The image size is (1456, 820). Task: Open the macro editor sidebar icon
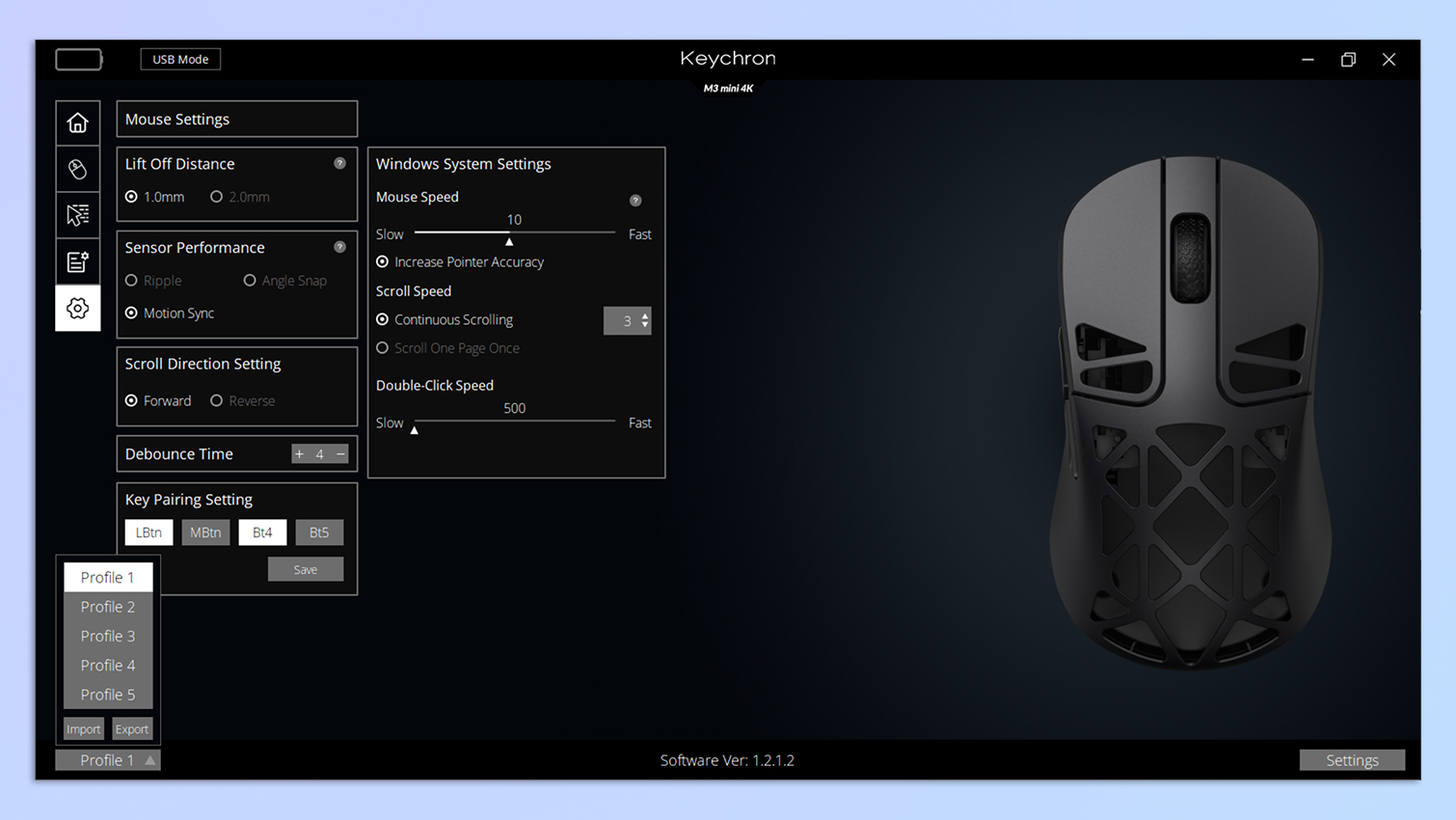click(78, 261)
